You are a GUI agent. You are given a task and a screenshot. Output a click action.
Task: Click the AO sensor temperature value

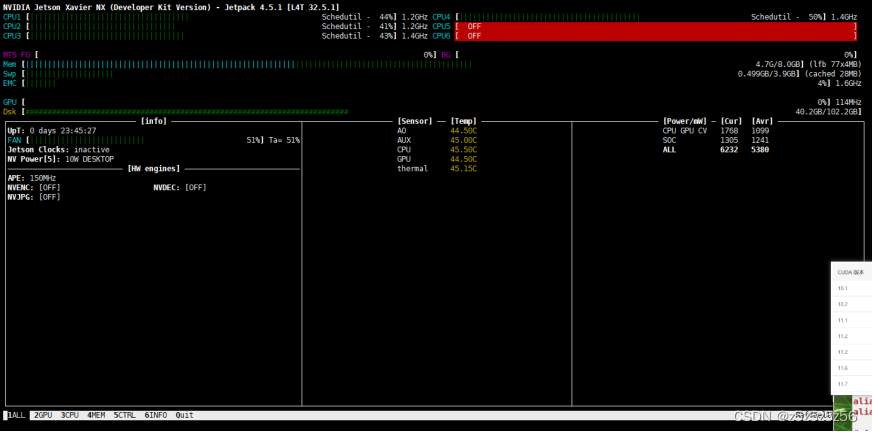pos(464,131)
